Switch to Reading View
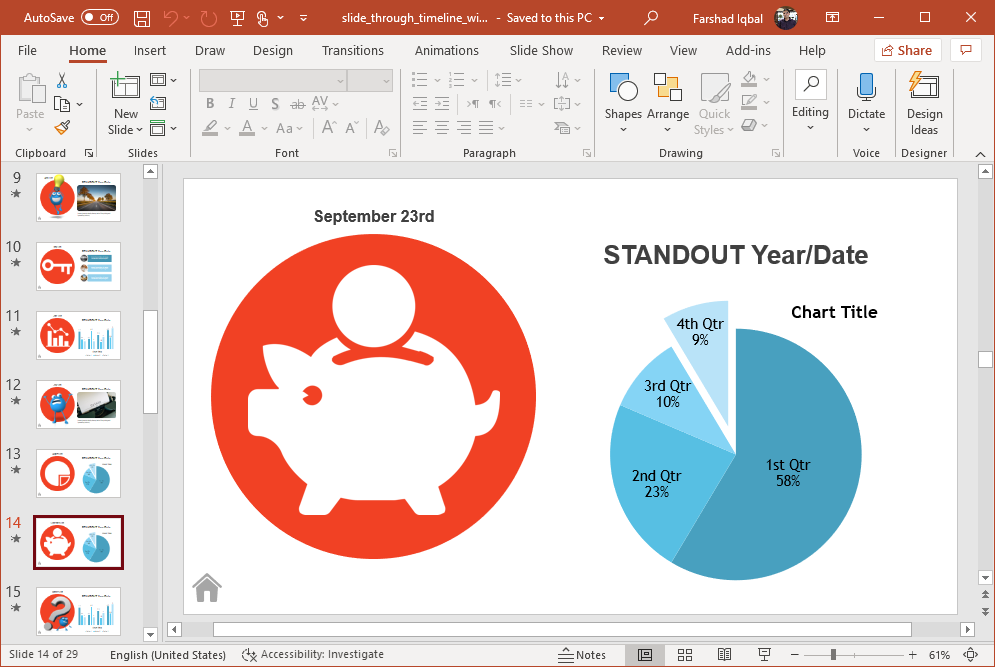995x667 pixels. (725, 655)
